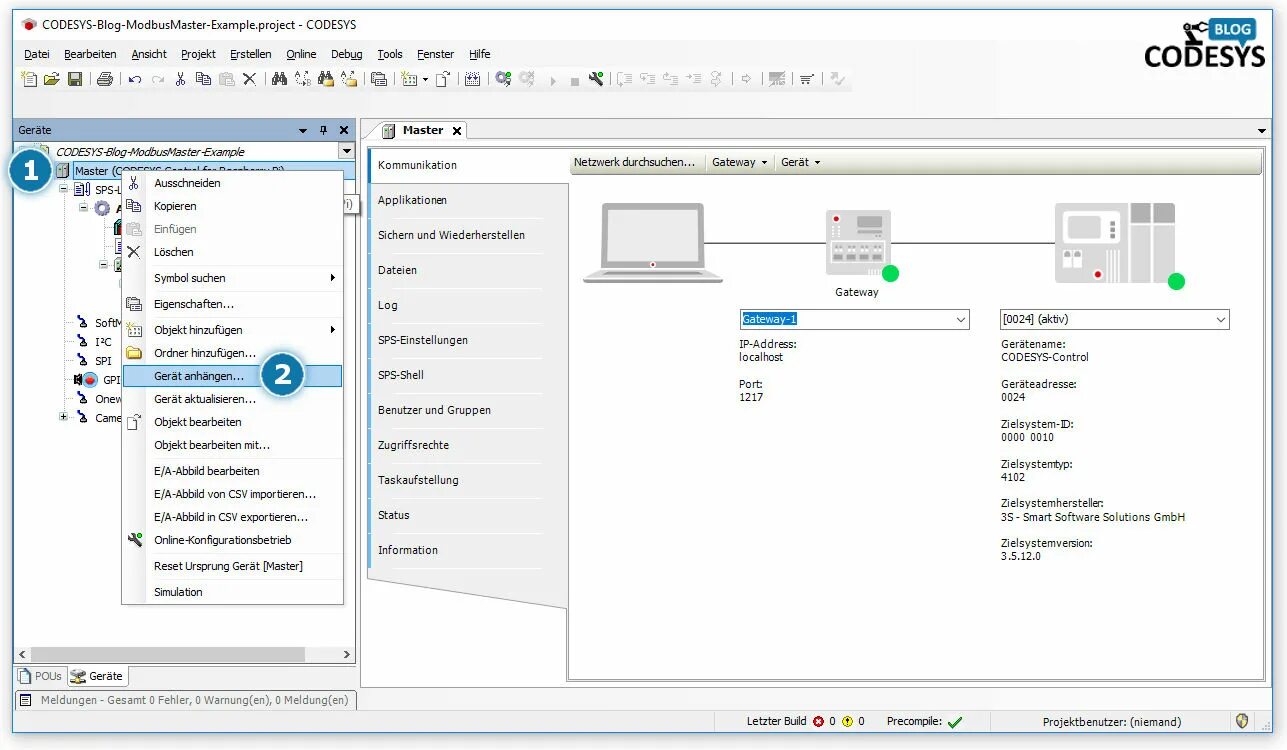Collapse the SPS-Logik tree node
1287x750 pixels.
coord(63,189)
